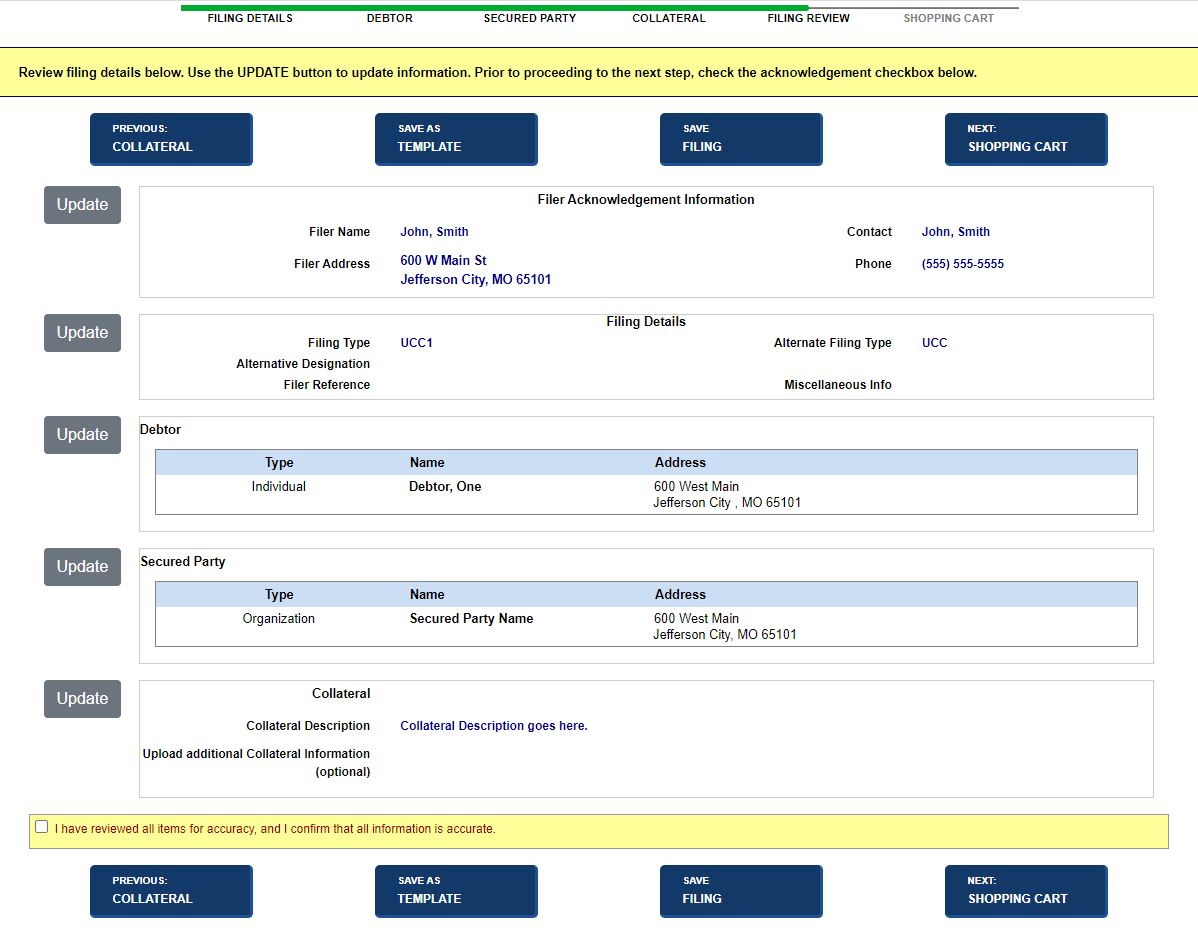This screenshot has height=931, width=1198.
Task: Click filer name value John, Smith
Action: click(434, 231)
